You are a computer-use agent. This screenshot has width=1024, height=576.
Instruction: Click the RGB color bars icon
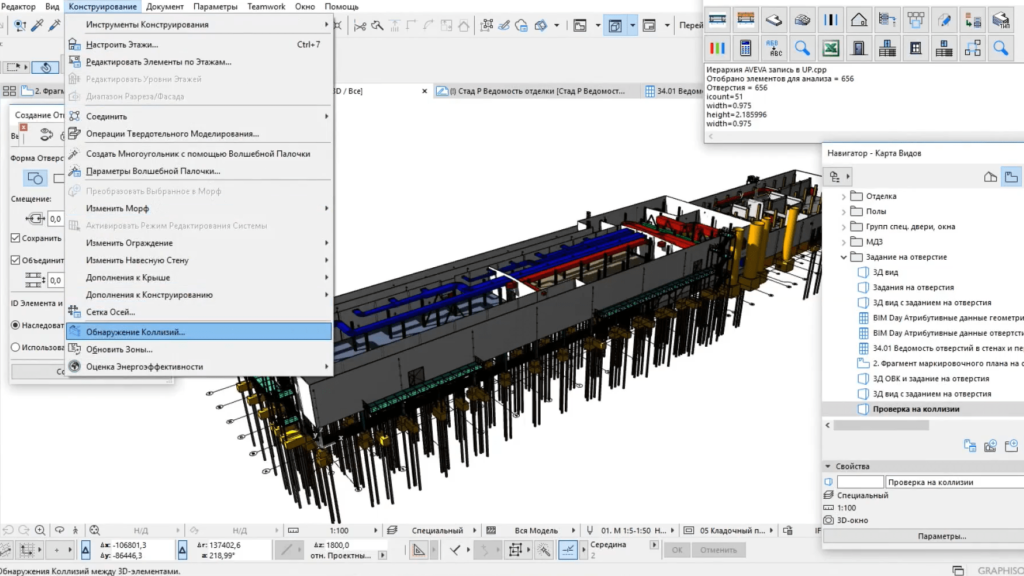(716, 47)
